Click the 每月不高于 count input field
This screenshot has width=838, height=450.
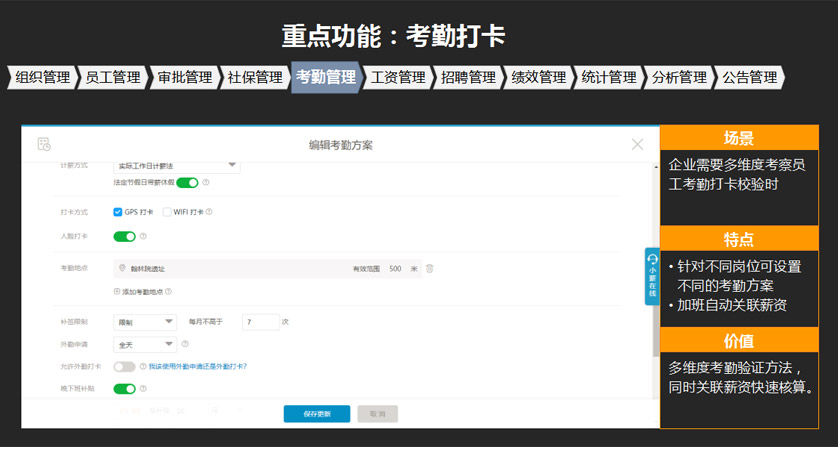pos(260,322)
